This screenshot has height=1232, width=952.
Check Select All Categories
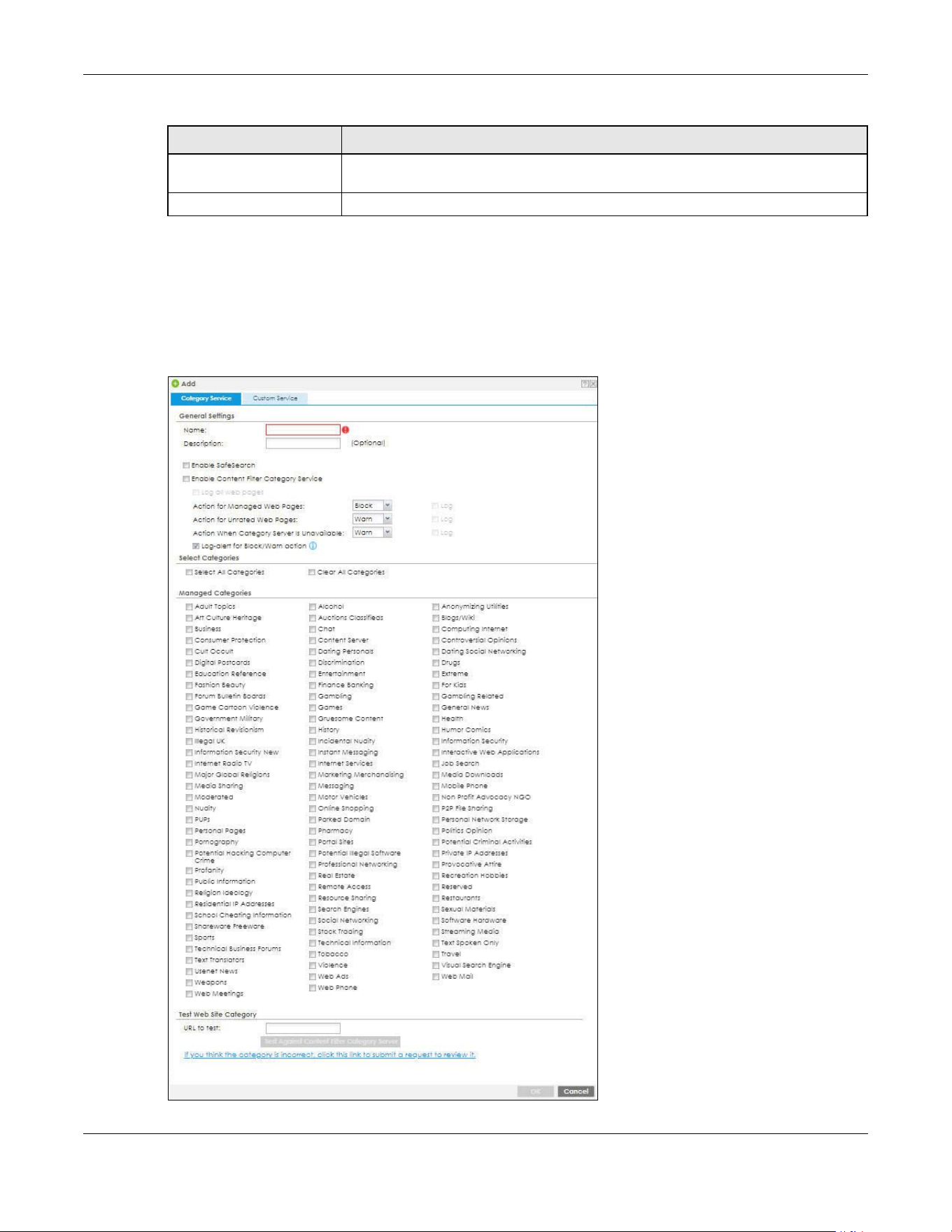click(189, 572)
